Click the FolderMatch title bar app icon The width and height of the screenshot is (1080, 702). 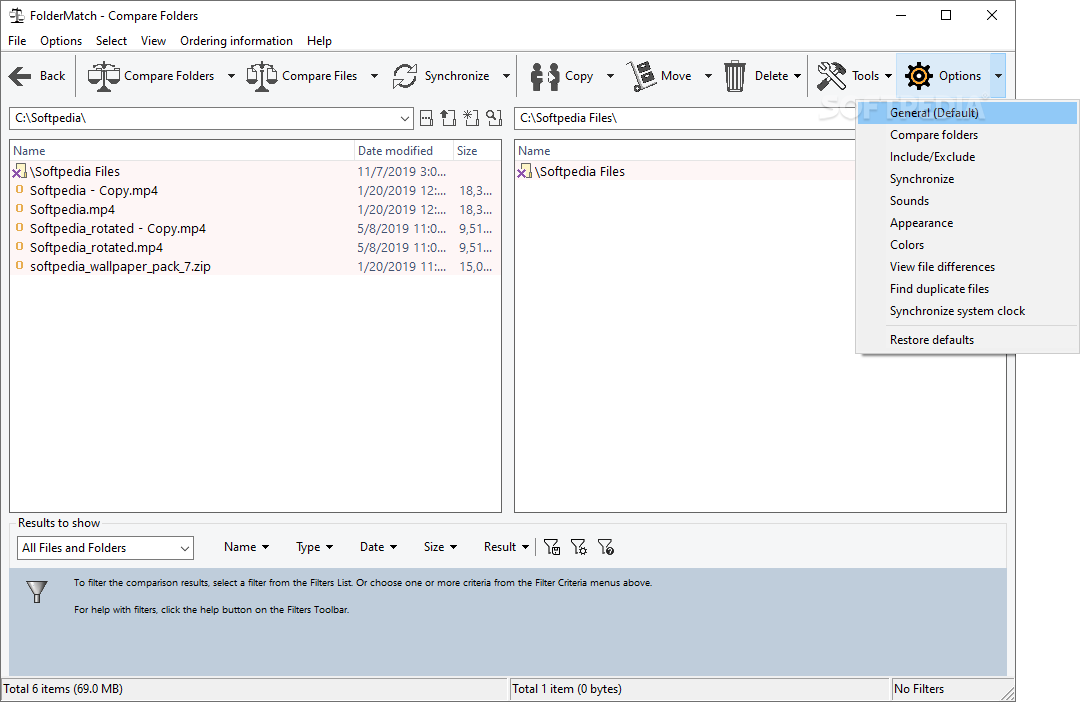pyautogui.click(x=17, y=15)
